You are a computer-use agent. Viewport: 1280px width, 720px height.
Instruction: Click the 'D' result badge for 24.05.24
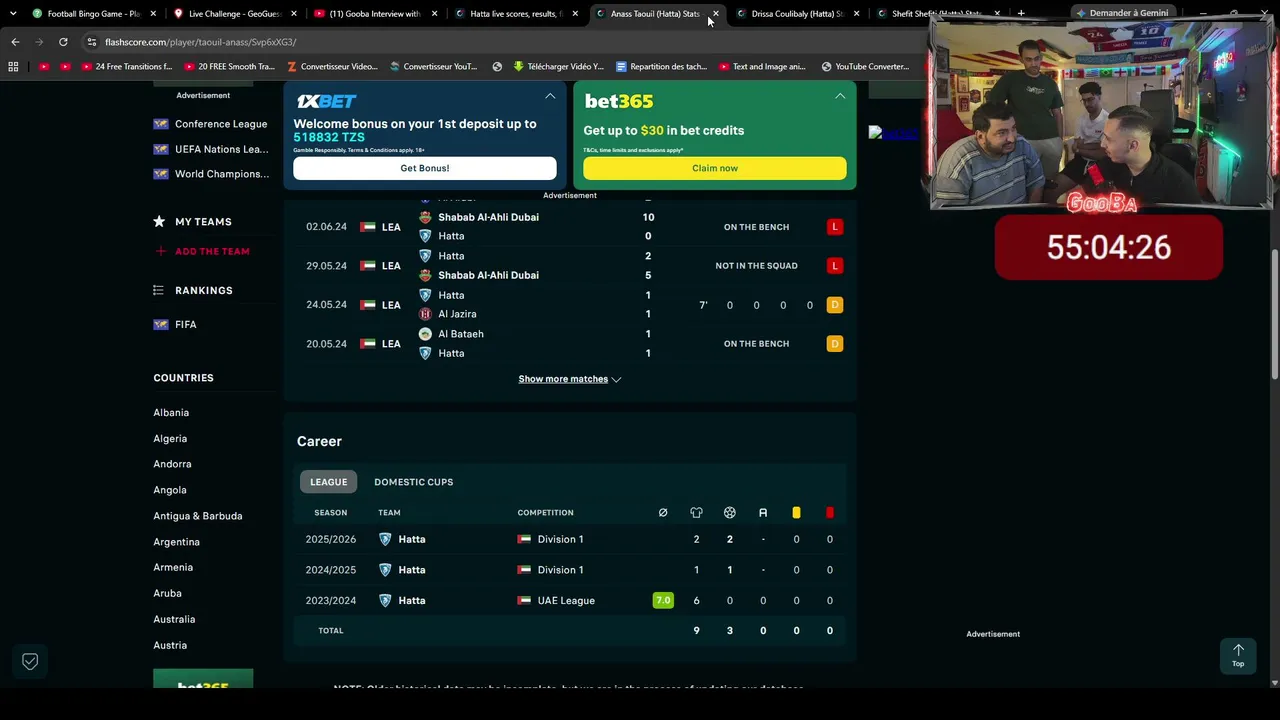tap(835, 305)
